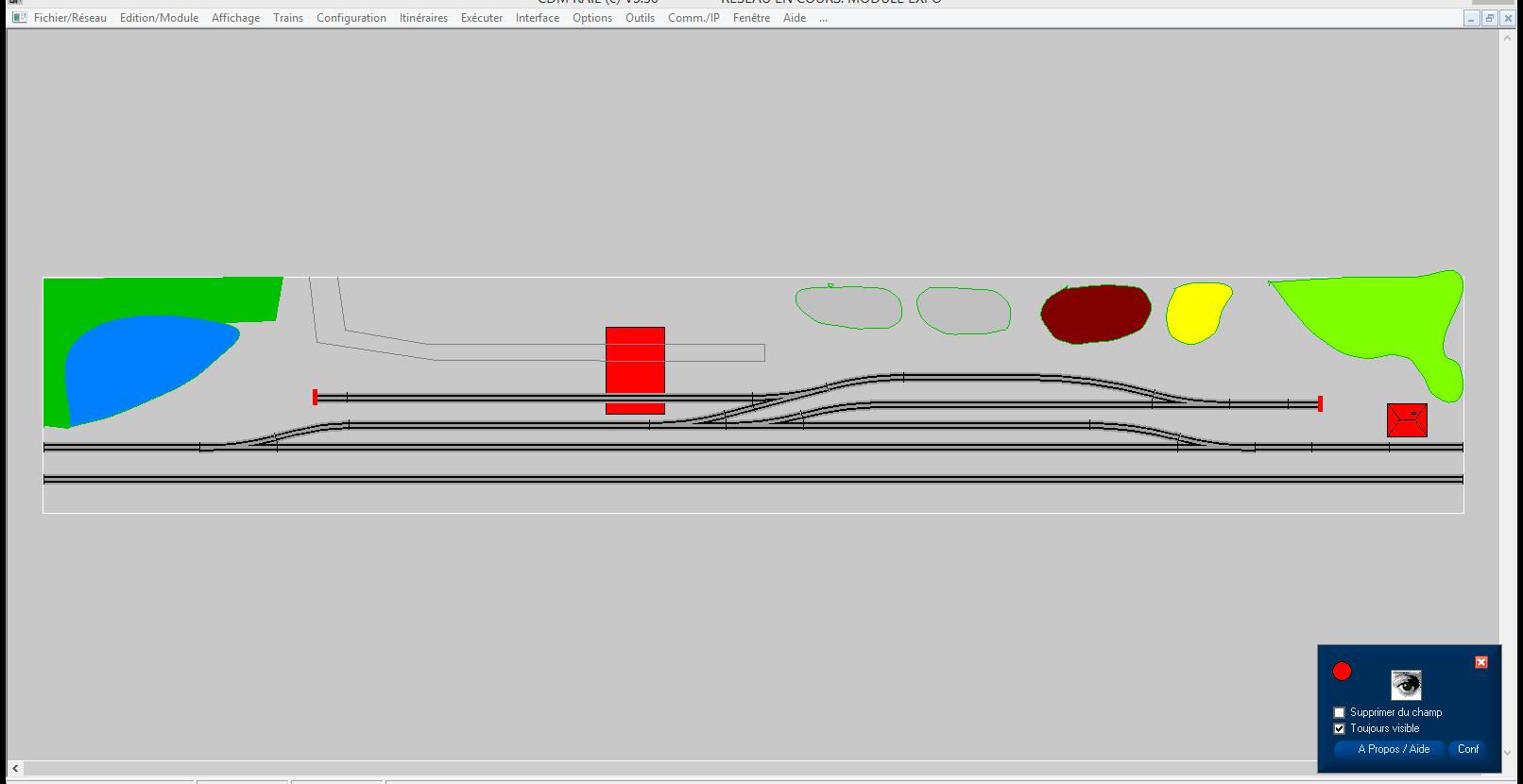Click the dark red oval shape
The height and width of the screenshot is (784, 1523).
(1096, 314)
